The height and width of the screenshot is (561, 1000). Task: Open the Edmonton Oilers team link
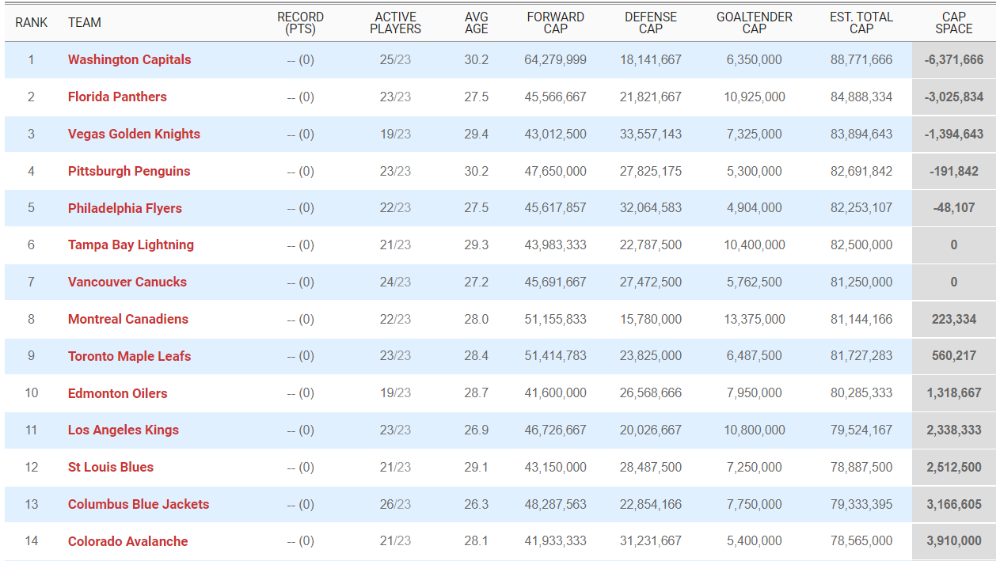[117, 393]
